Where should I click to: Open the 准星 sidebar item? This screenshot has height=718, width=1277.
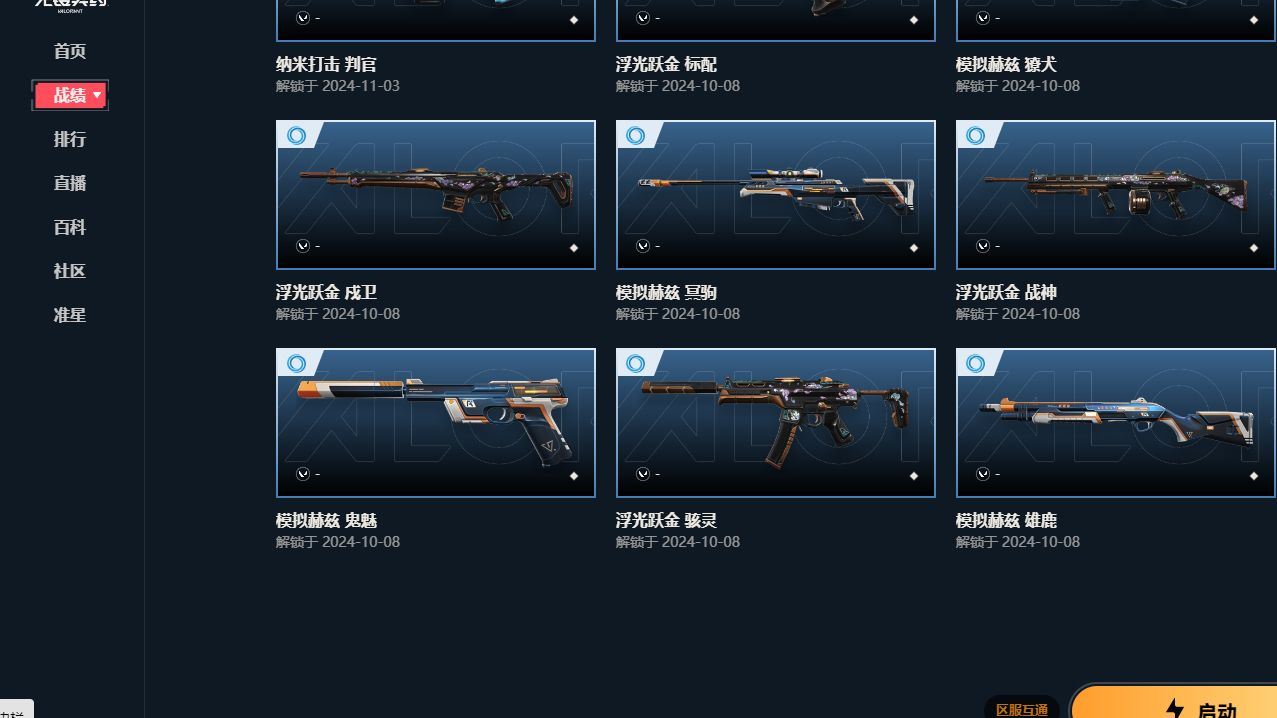[x=70, y=315]
